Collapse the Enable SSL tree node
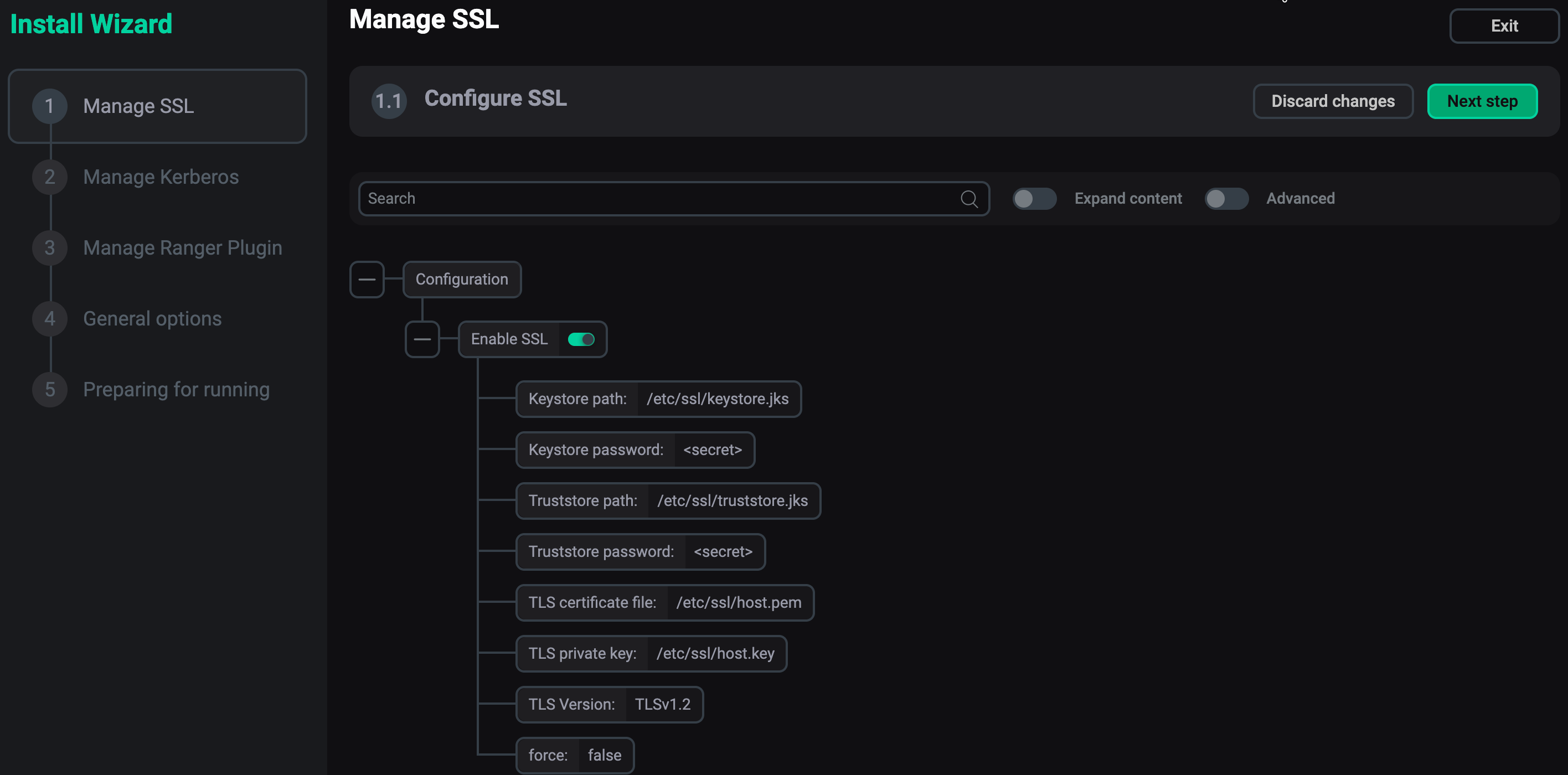1568x775 pixels. [x=422, y=339]
